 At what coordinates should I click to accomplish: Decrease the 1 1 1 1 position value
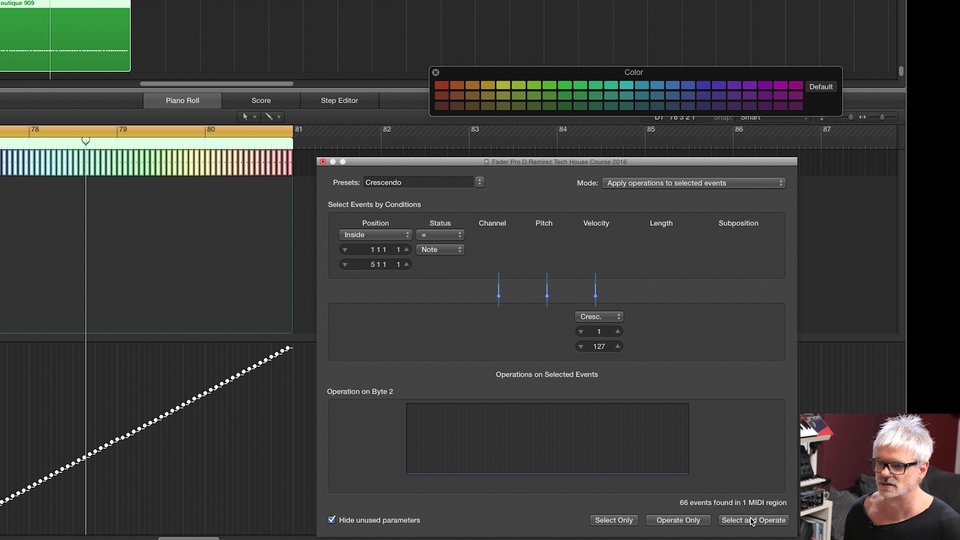[345, 250]
